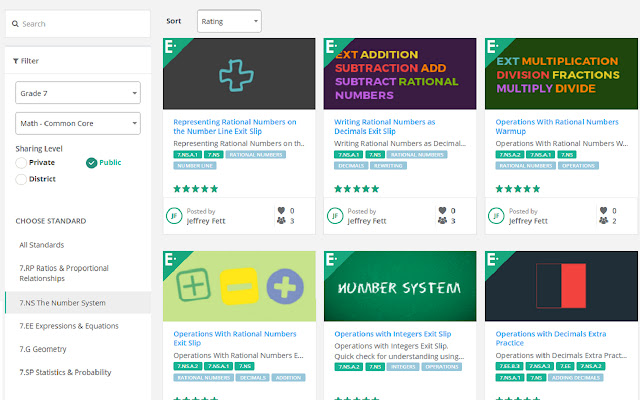Click people icon on Operations With Rational Numbers Warmup card
The image size is (640, 400).
[604, 221]
